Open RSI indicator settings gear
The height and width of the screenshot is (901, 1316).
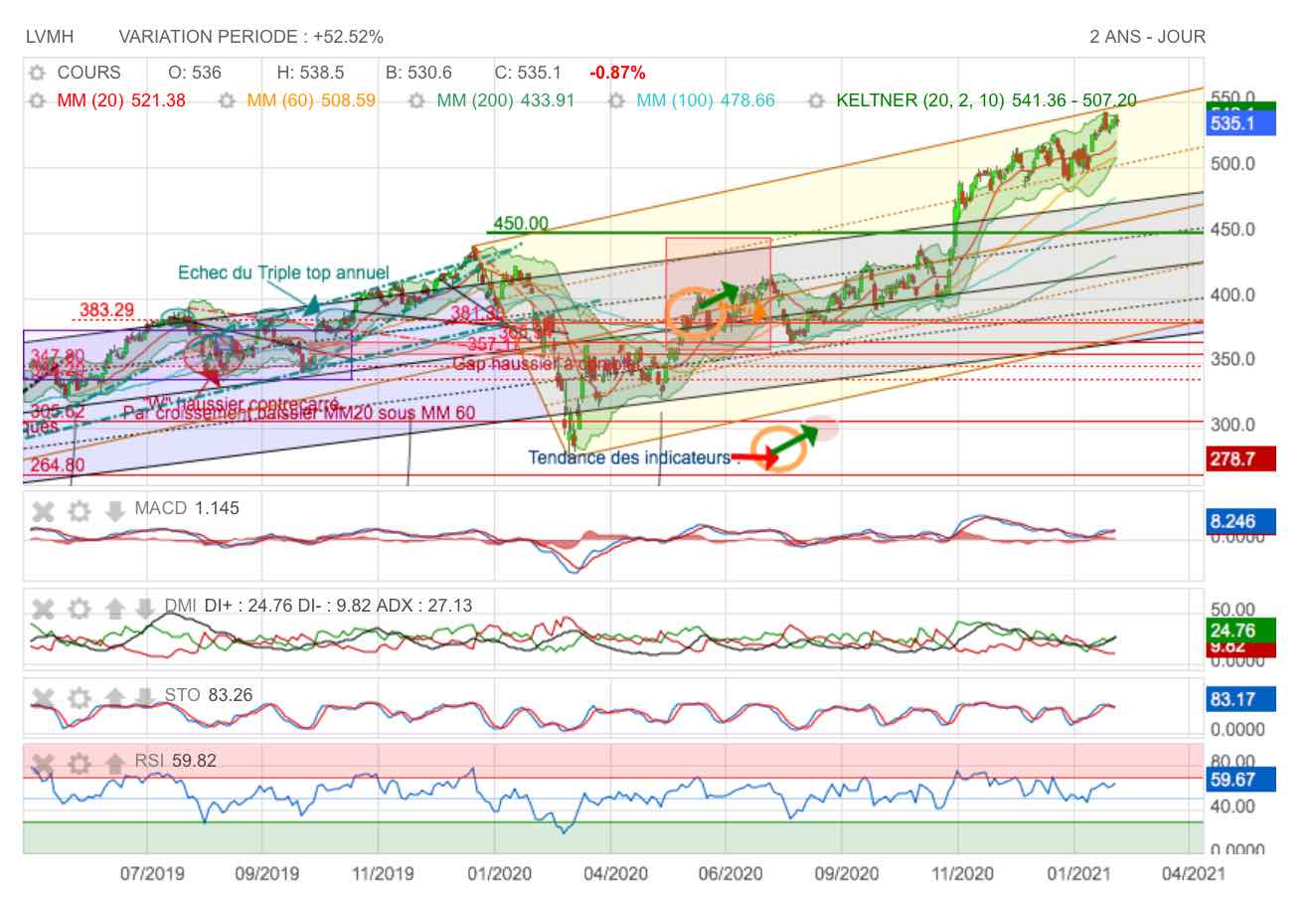pyautogui.click(x=80, y=764)
